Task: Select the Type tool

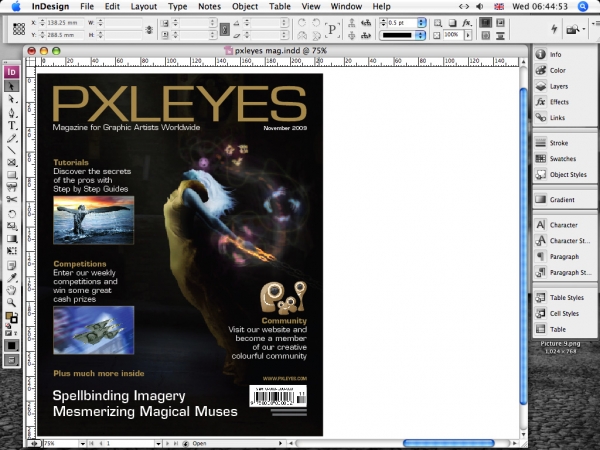Action: pos(11,125)
